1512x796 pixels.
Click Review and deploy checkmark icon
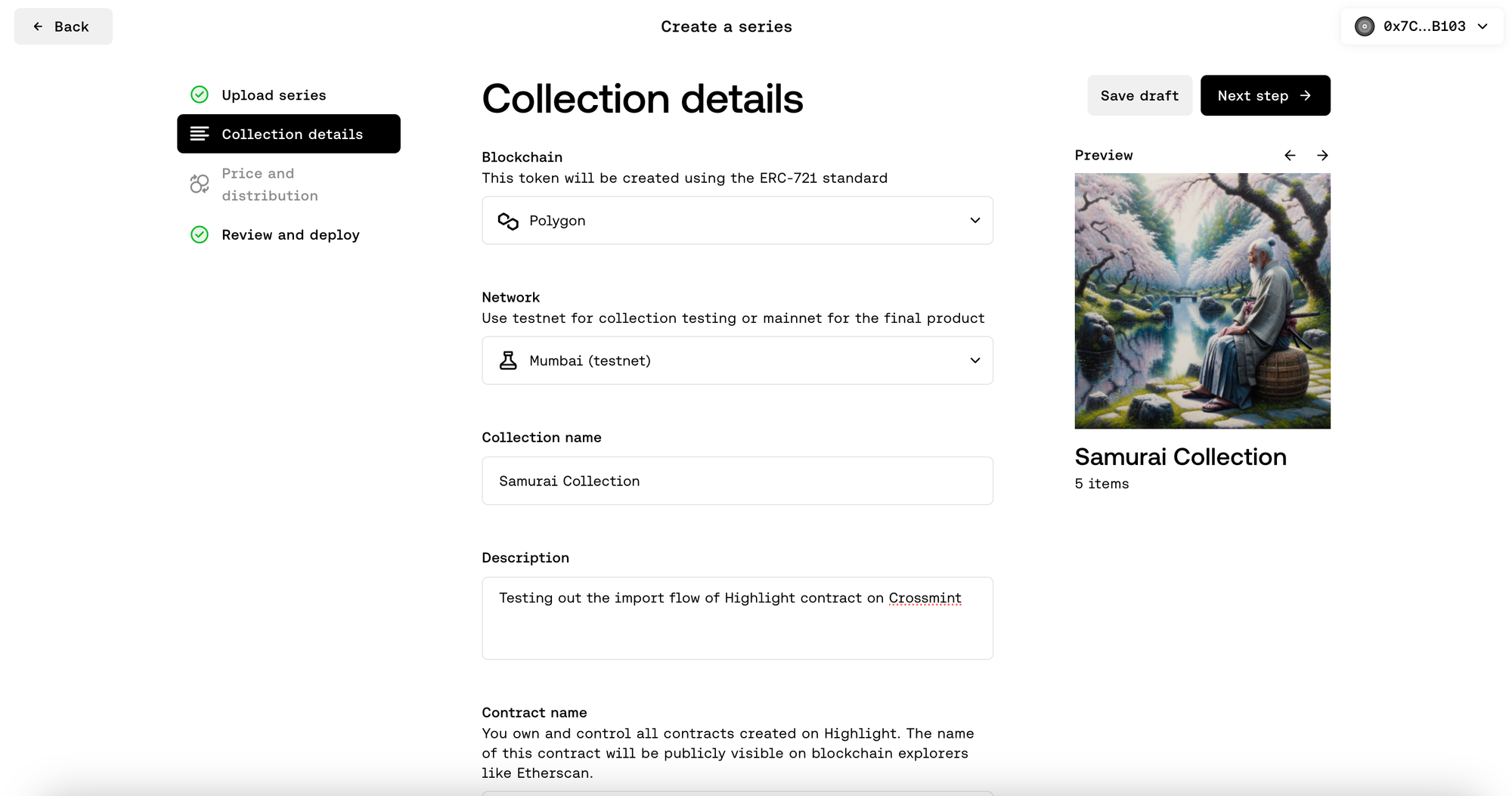click(x=200, y=234)
